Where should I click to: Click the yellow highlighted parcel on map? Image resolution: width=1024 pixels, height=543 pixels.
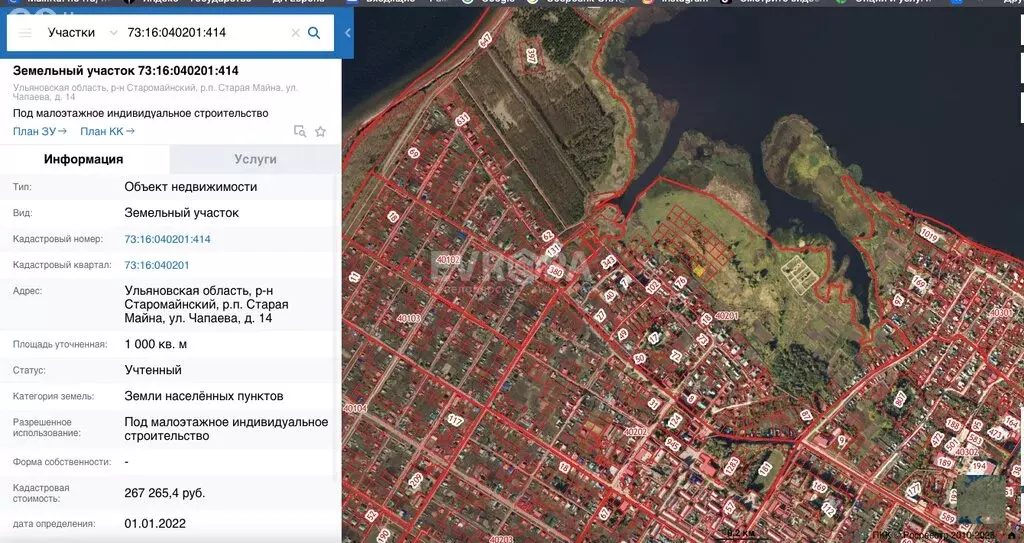699,268
